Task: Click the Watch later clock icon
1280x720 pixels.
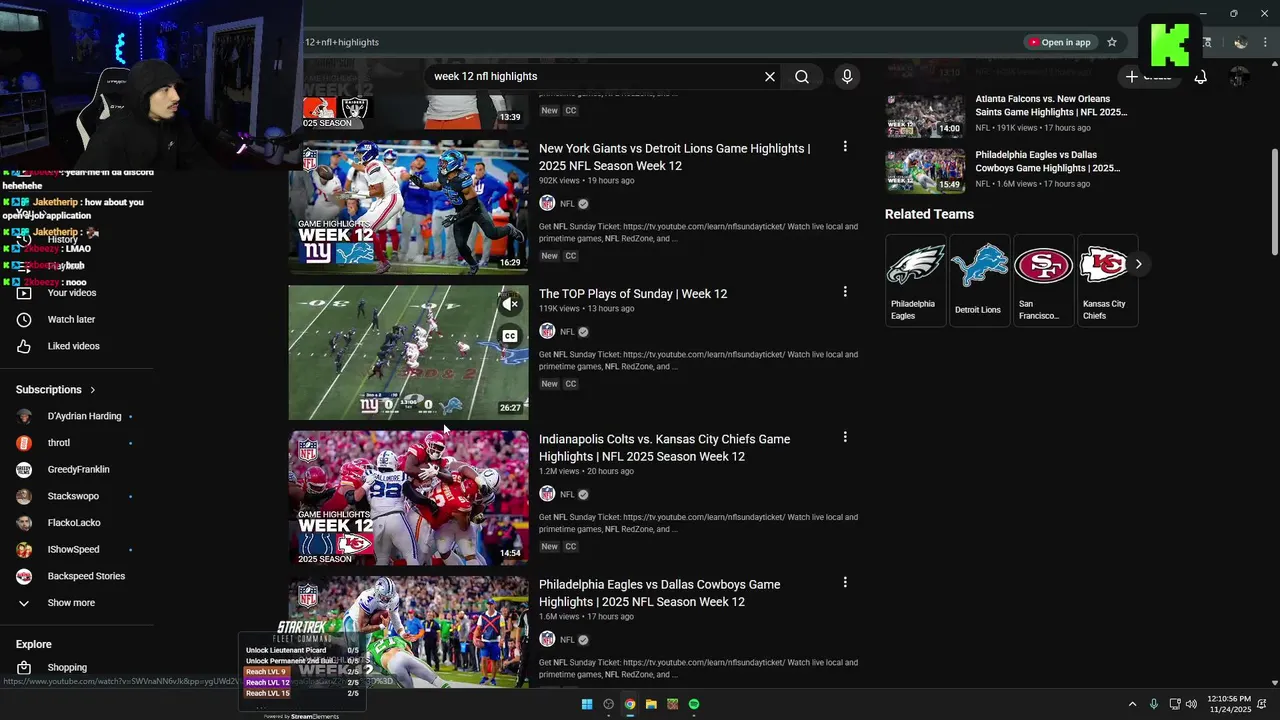Action: [24, 319]
